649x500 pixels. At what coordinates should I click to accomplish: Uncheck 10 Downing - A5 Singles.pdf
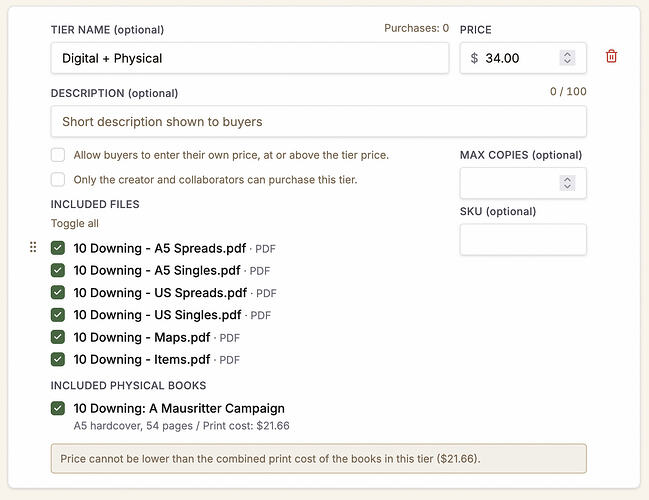58,270
